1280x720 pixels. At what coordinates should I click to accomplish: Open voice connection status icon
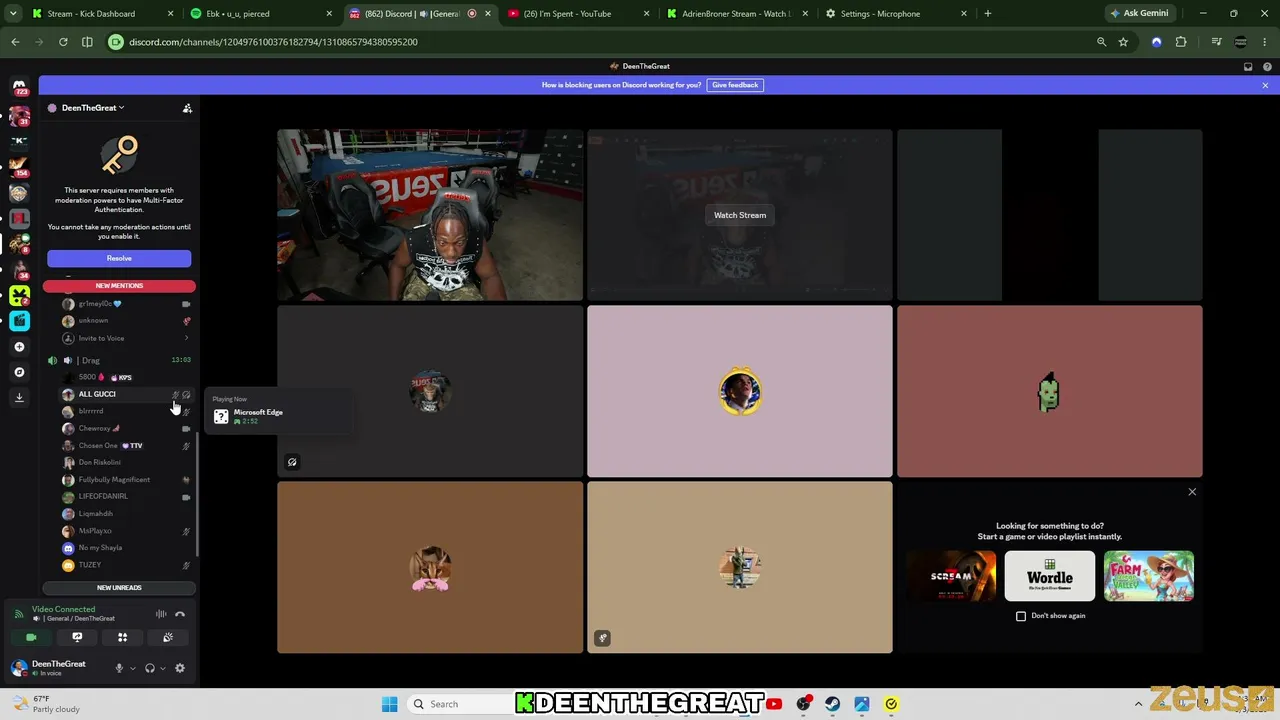(x=18, y=614)
